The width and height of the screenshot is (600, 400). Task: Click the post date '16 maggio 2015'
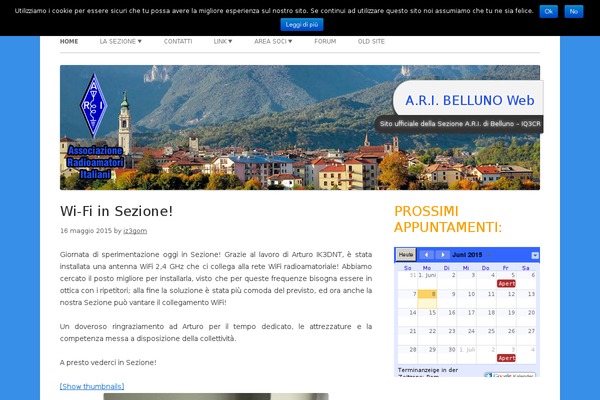point(86,231)
